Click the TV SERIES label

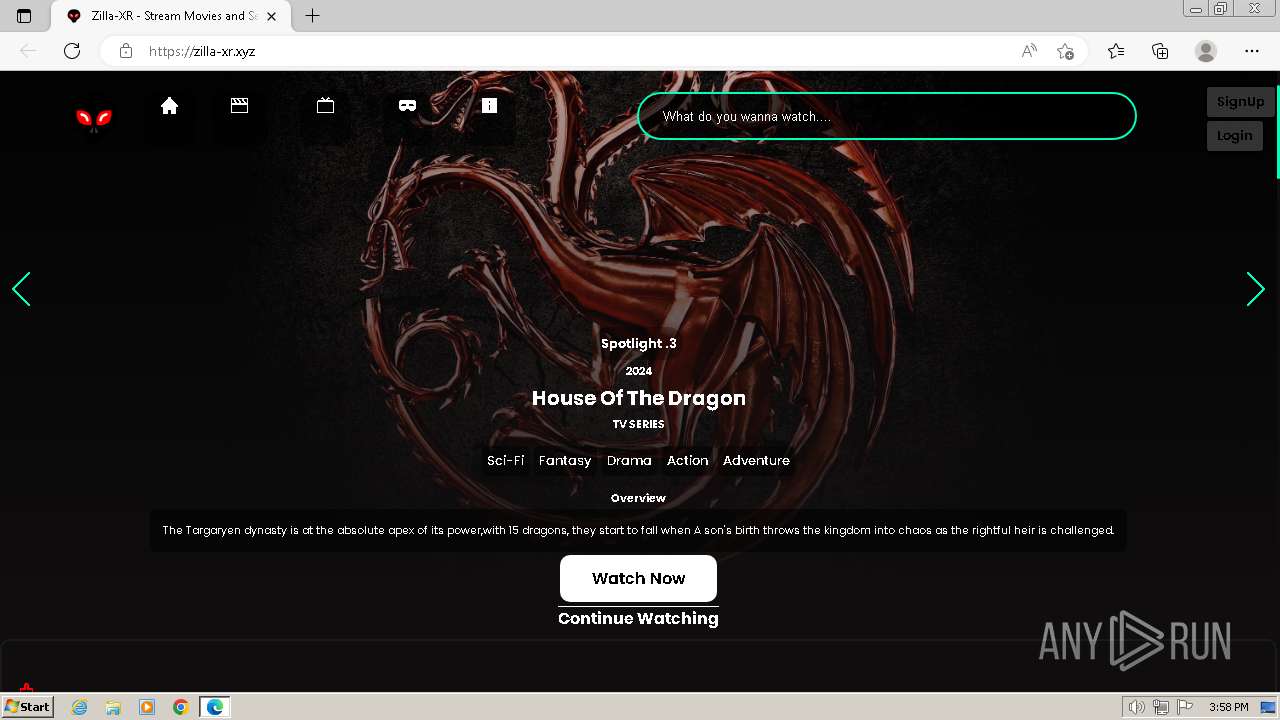click(x=638, y=424)
